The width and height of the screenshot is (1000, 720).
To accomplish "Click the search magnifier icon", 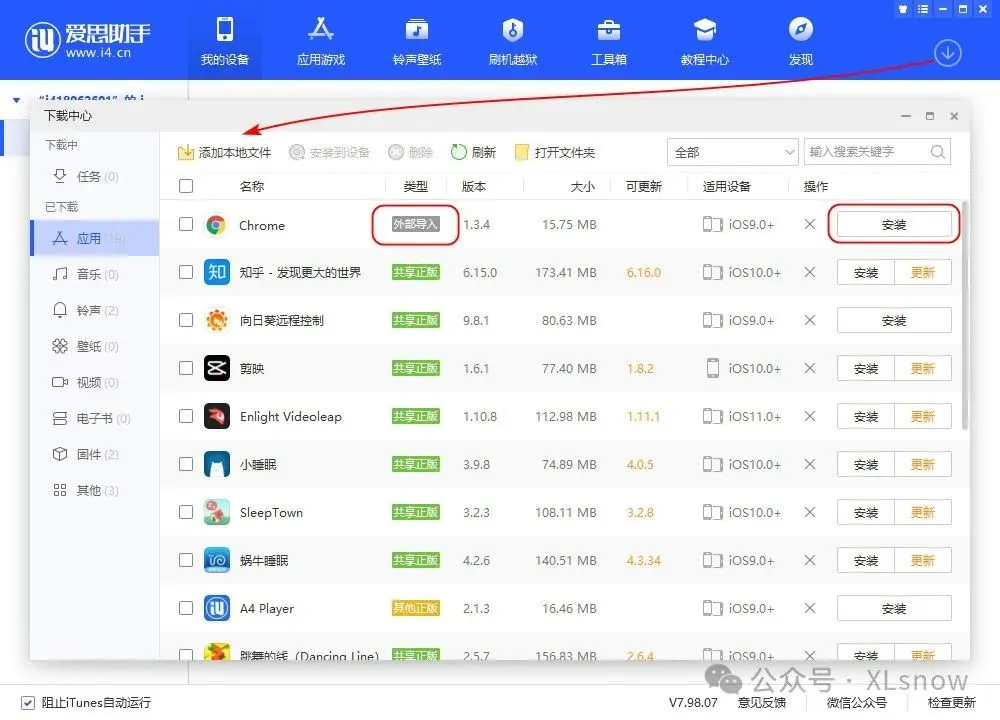I will 938,152.
